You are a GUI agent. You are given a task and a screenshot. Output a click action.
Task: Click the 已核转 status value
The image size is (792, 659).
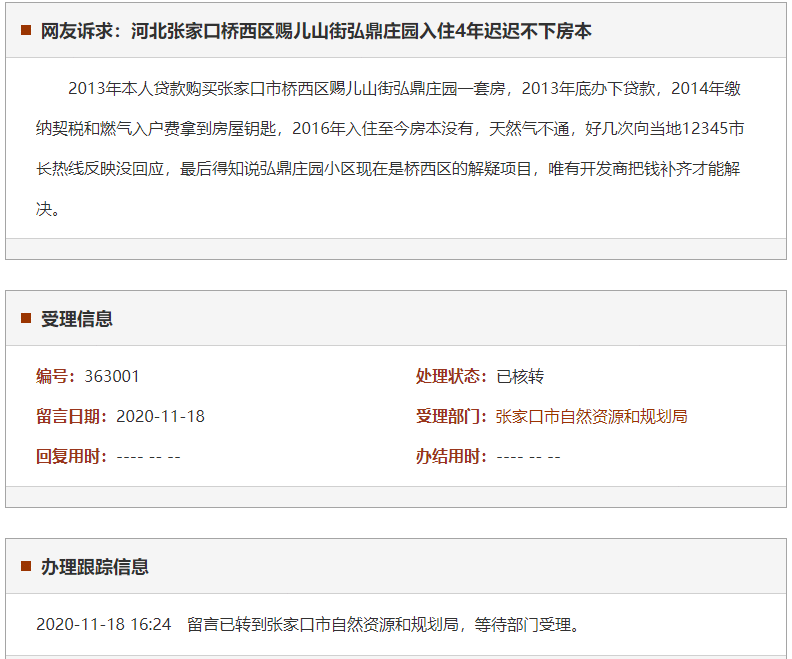(x=520, y=376)
